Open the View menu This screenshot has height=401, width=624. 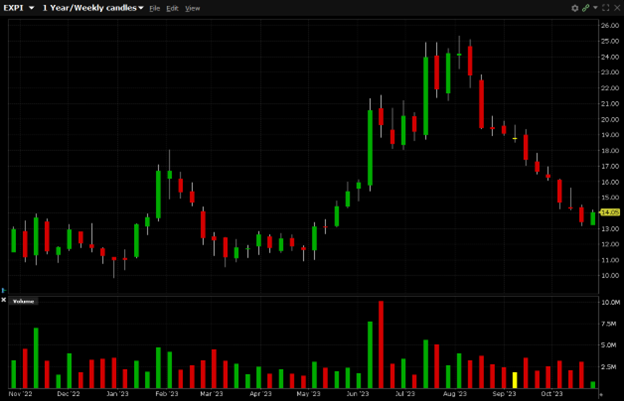coord(193,8)
